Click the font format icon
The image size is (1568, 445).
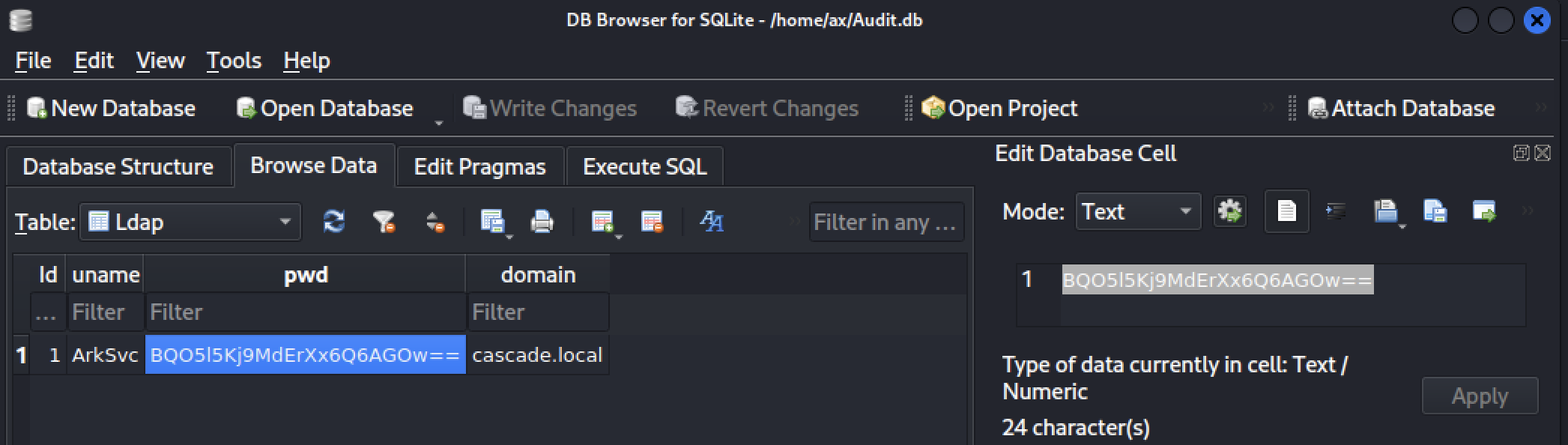tap(711, 222)
